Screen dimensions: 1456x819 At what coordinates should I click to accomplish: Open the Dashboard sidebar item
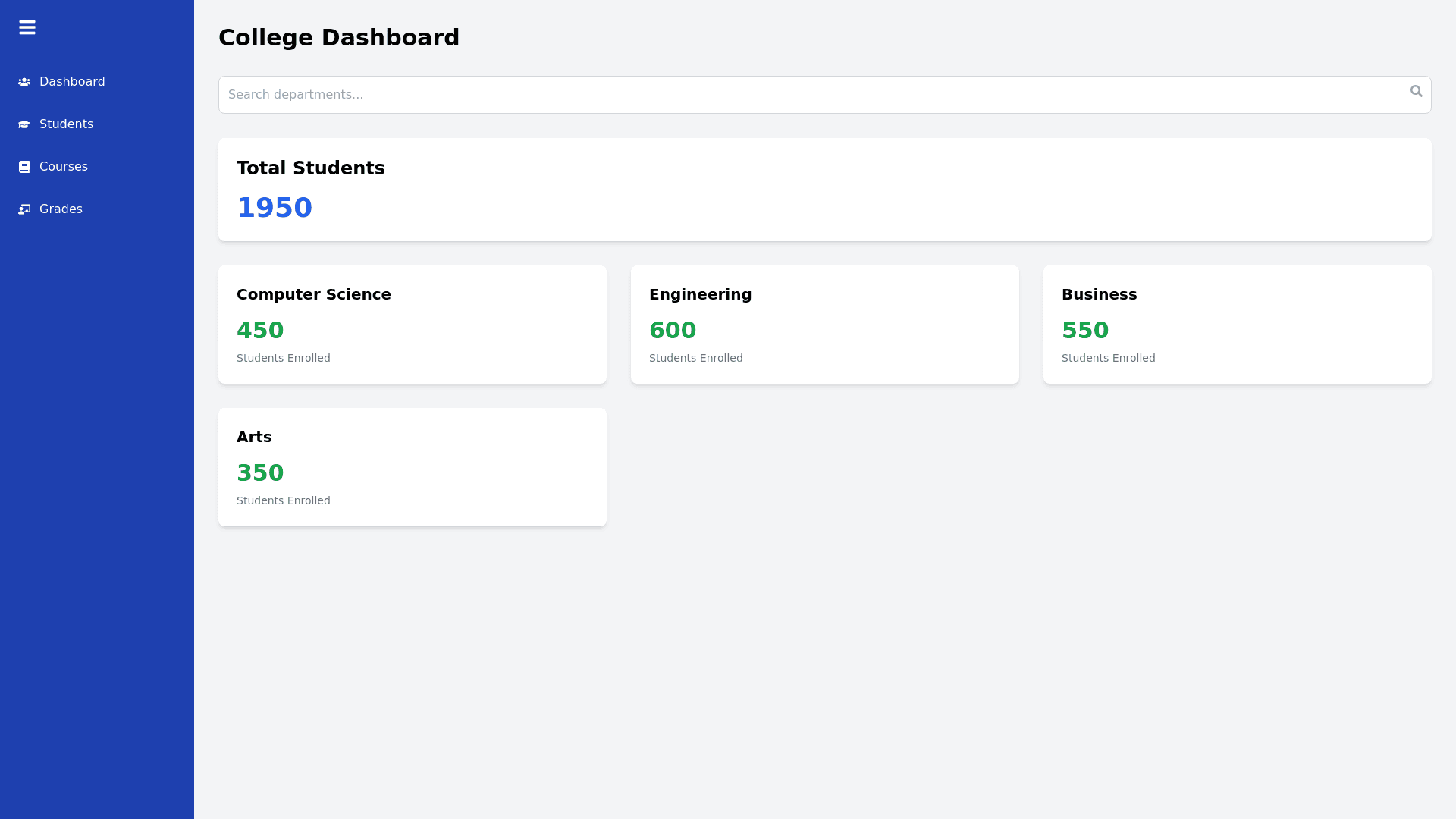(72, 82)
